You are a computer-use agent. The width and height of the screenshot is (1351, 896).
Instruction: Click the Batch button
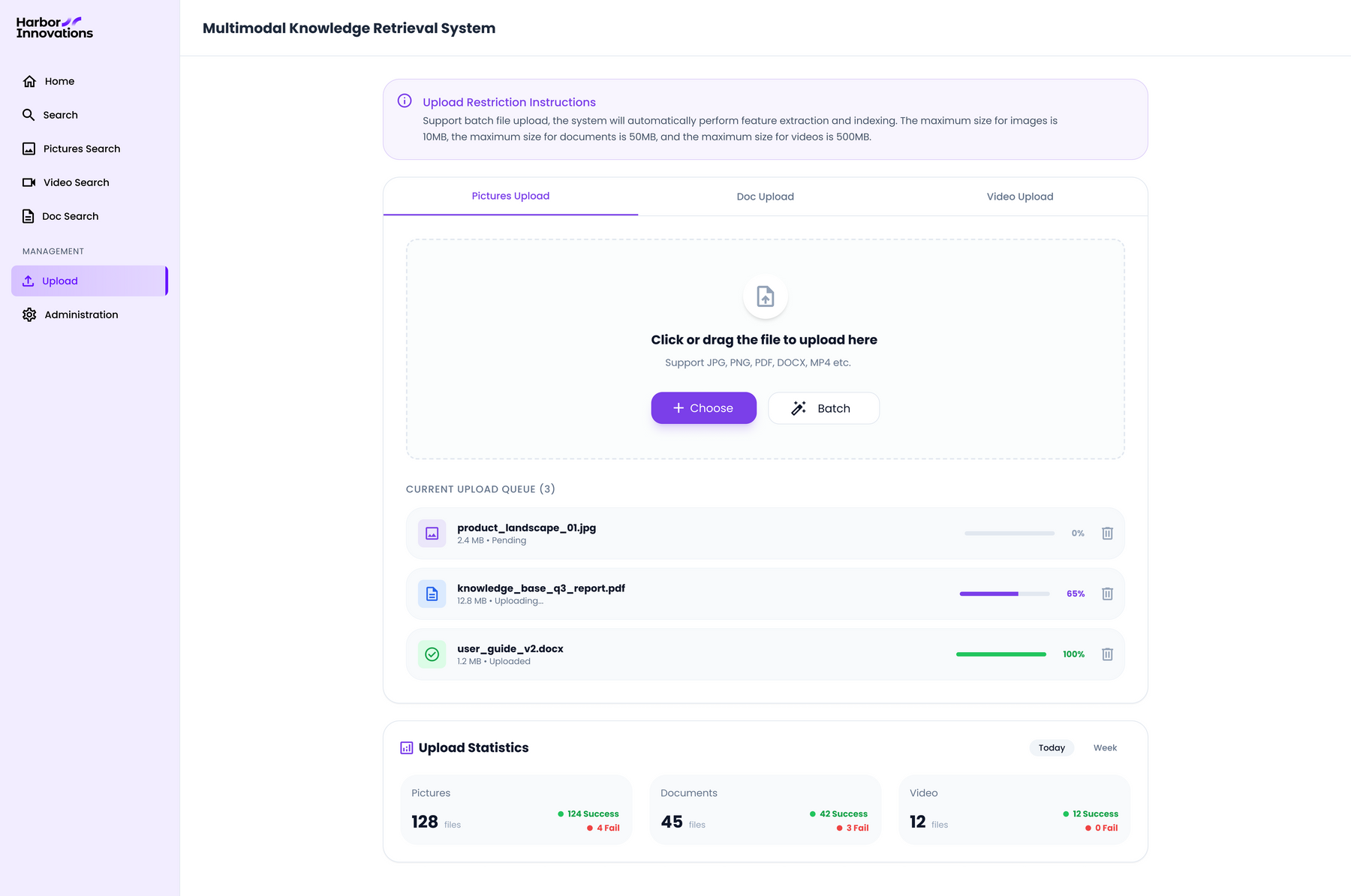(x=823, y=408)
